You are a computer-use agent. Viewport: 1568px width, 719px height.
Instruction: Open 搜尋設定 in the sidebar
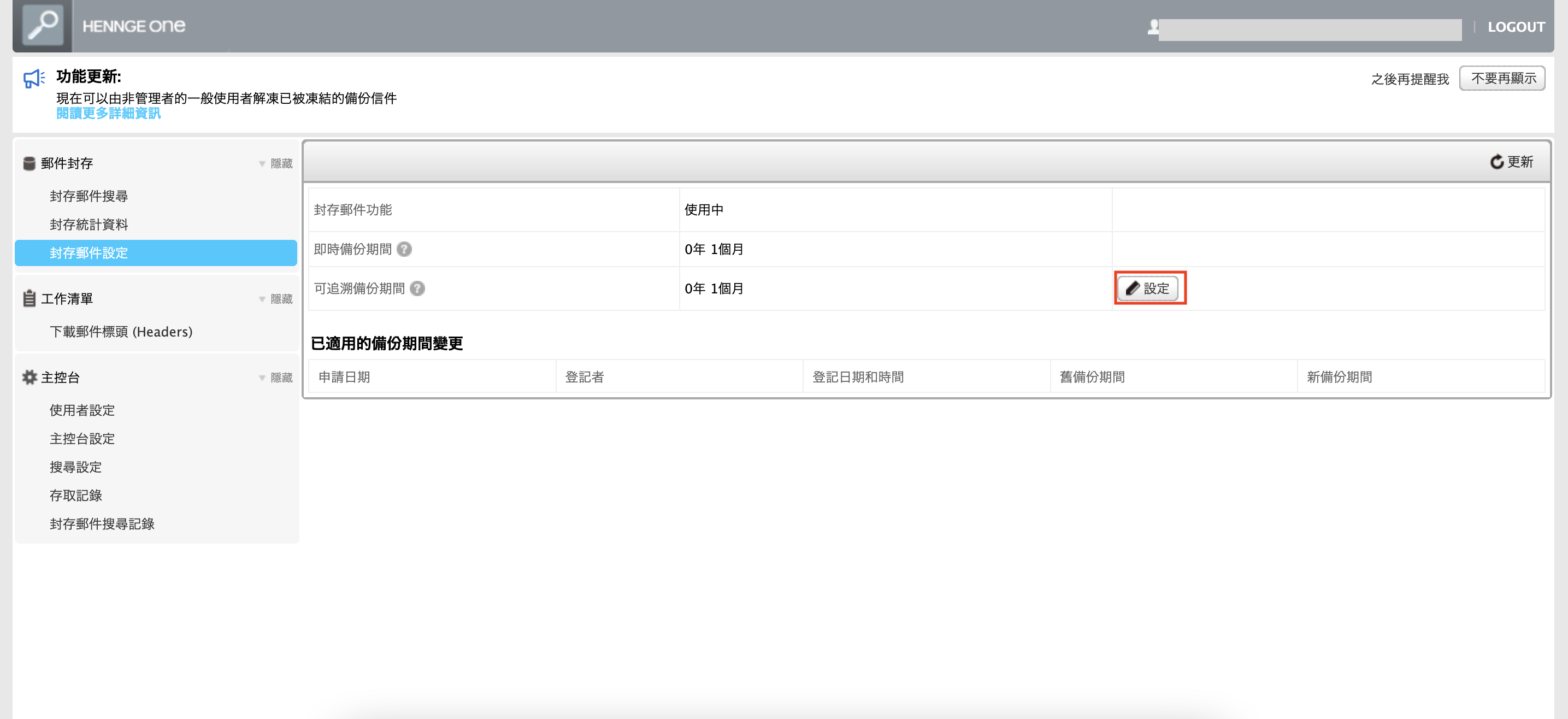click(75, 467)
